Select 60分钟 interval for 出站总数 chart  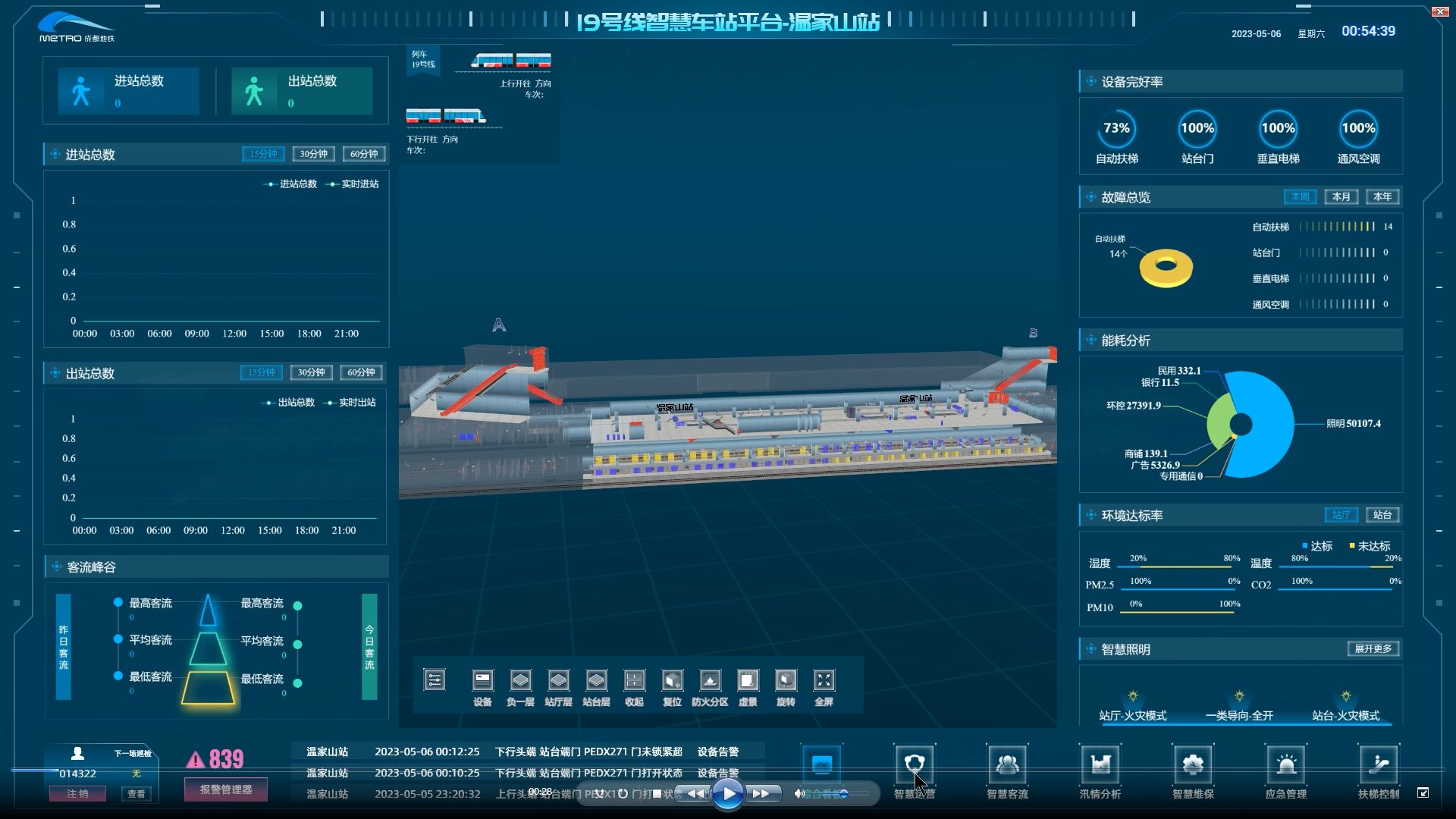coord(361,372)
